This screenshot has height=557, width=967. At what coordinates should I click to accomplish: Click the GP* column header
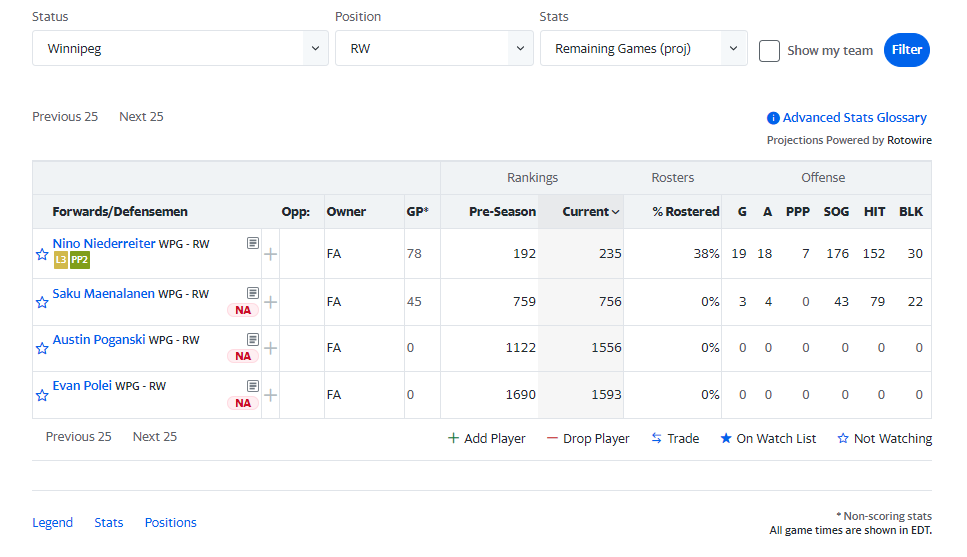417,212
